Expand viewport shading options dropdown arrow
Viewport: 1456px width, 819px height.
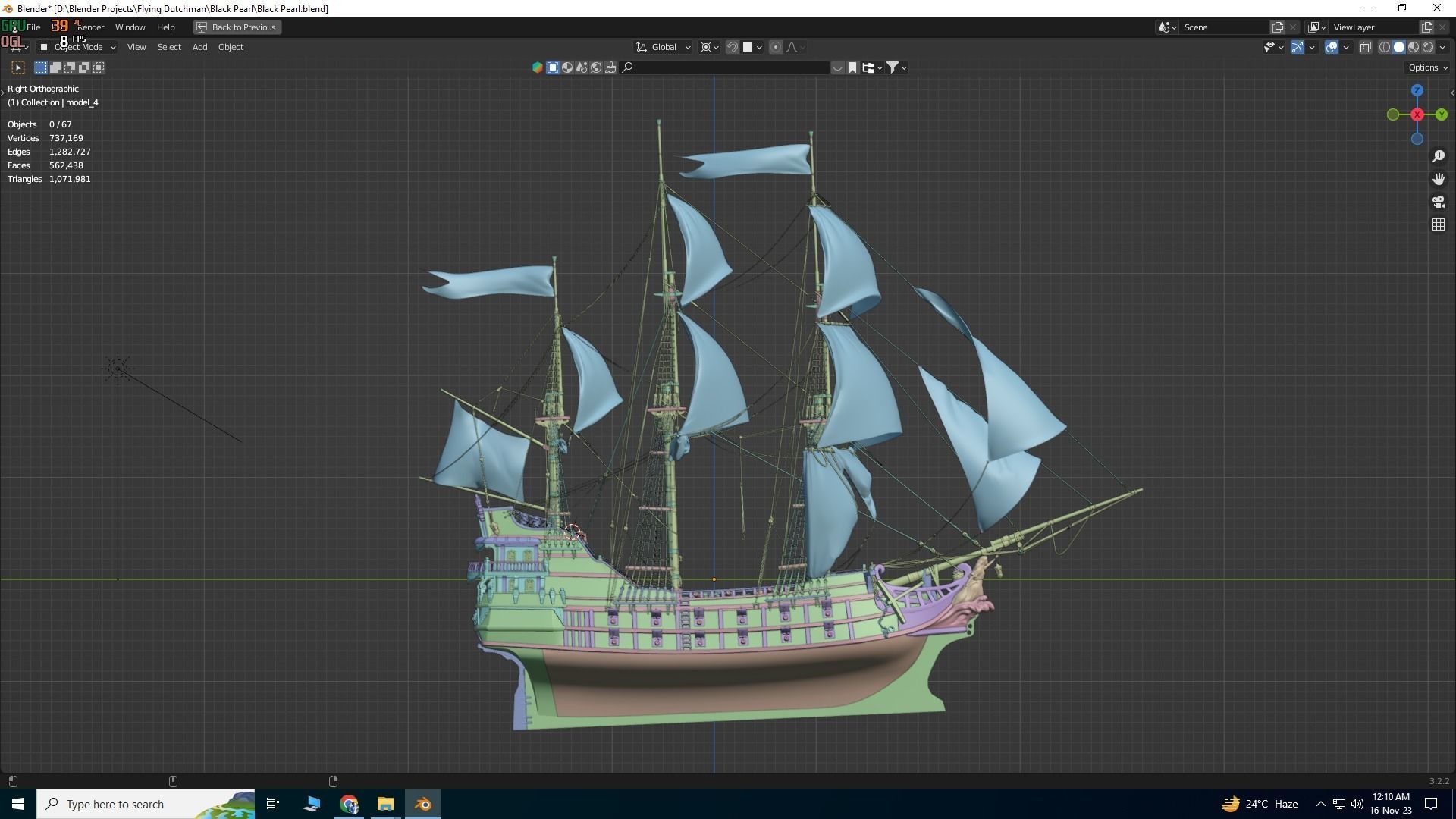tap(1442, 47)
